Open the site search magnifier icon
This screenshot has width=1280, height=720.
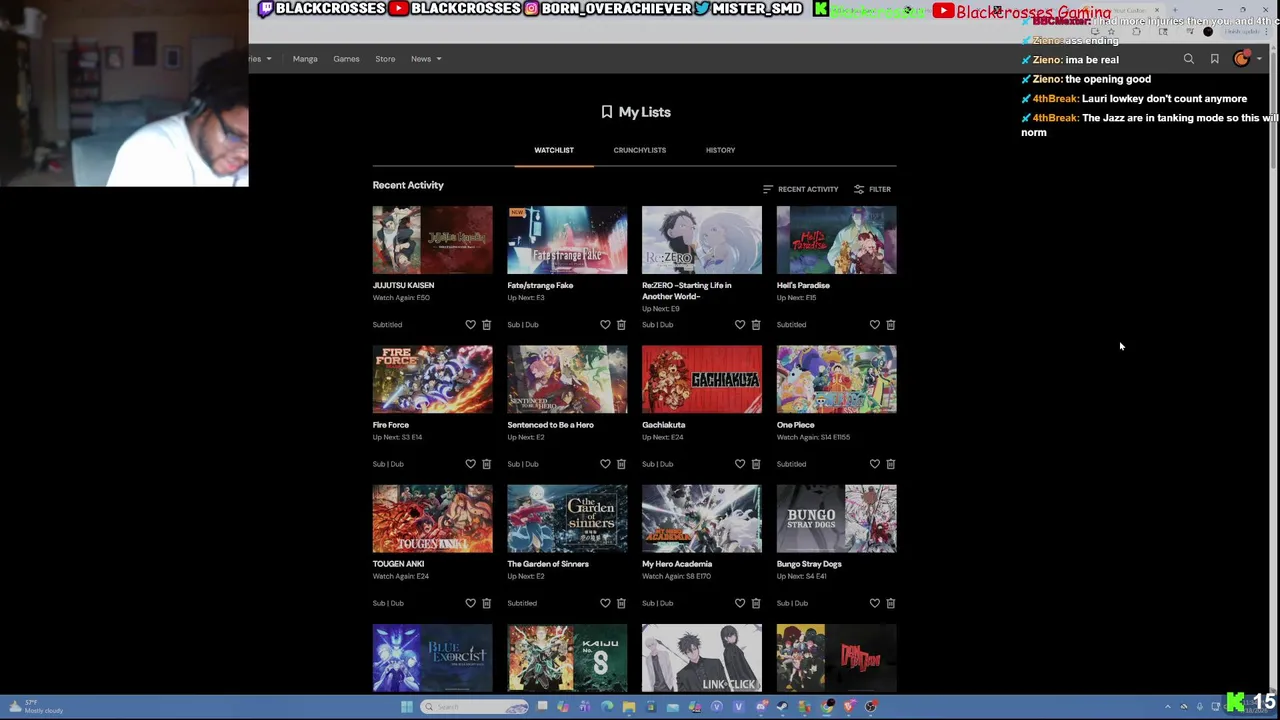1189,59
